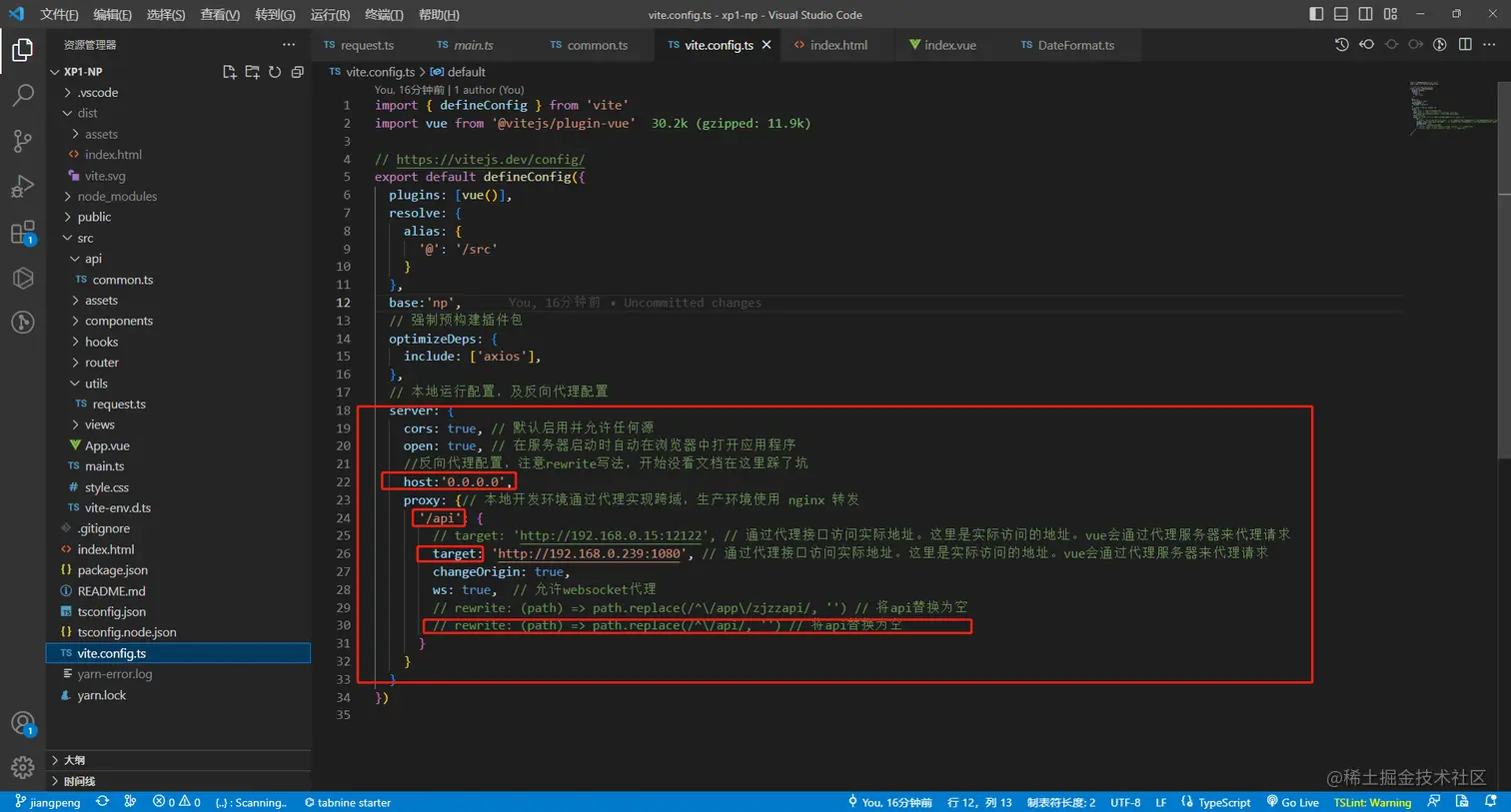Toggle bottom panel layout icon
The height and width of the screenshot is (812, 1511).
[1341, 14]
